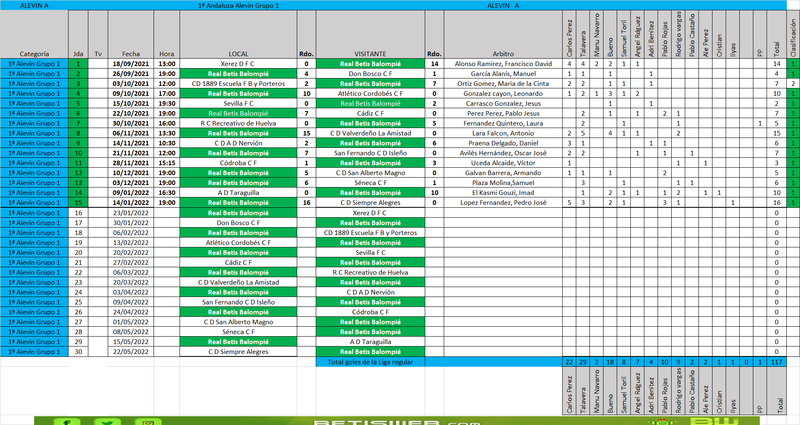The height and width of the screenshot is (425, 800).
Task: Click the grand total goals cell 117
Action: 777,362
